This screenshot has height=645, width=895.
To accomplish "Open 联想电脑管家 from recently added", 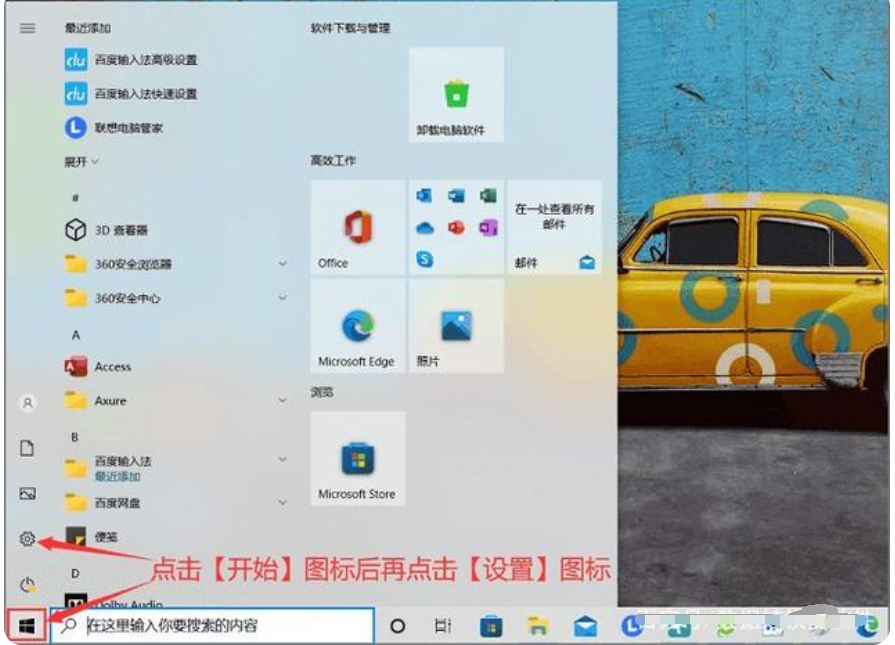I will point(128,128).
